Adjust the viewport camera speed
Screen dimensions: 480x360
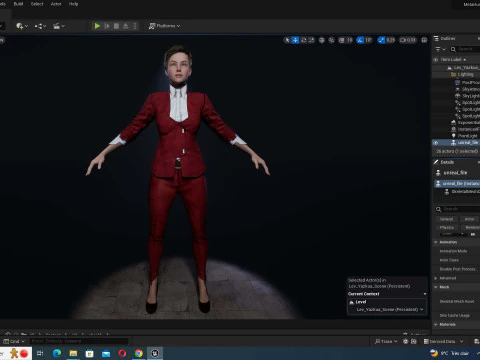[x=408, y=40]
